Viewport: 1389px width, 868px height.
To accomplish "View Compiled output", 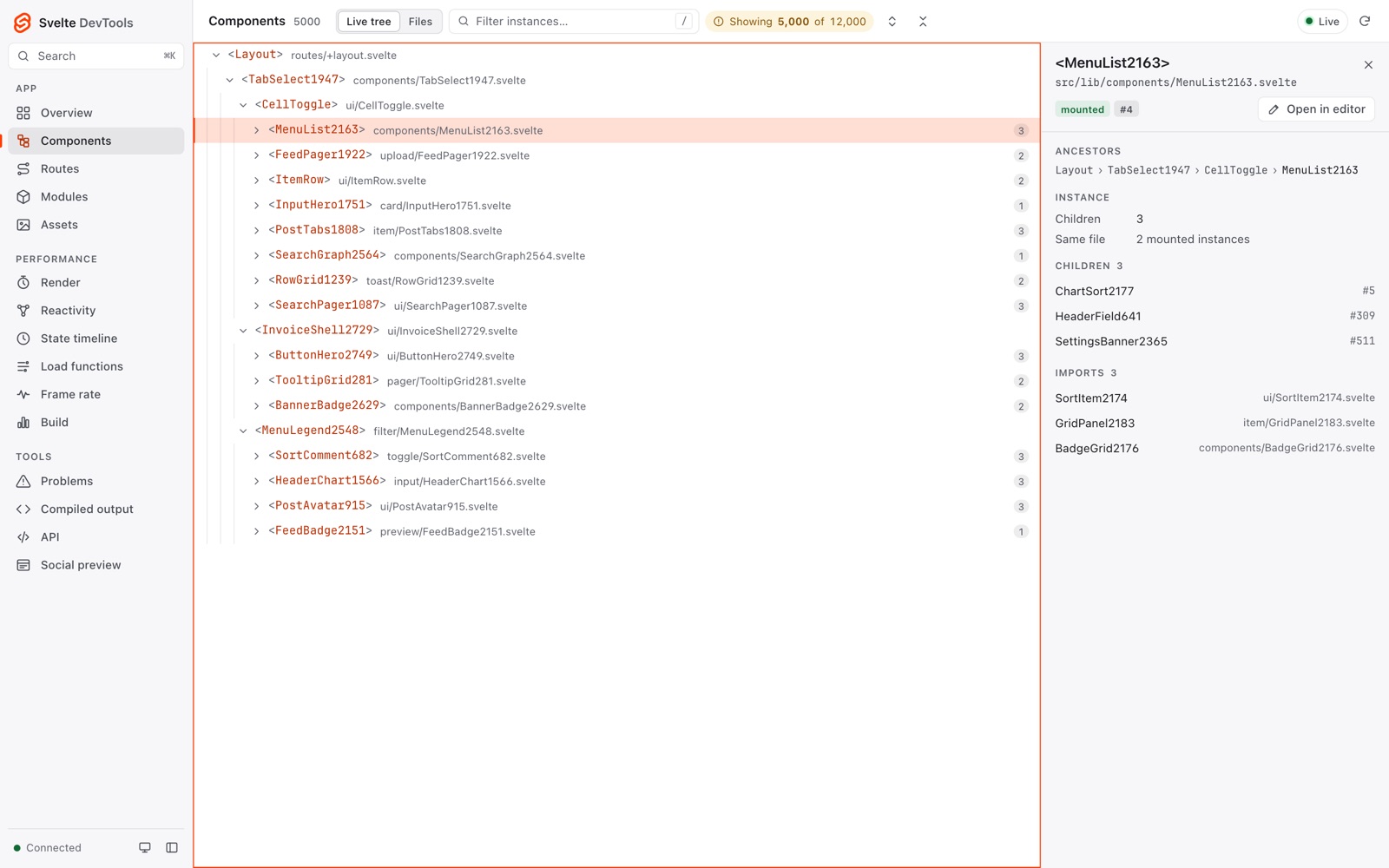I will pyautogui.click(x=96, y=509).
